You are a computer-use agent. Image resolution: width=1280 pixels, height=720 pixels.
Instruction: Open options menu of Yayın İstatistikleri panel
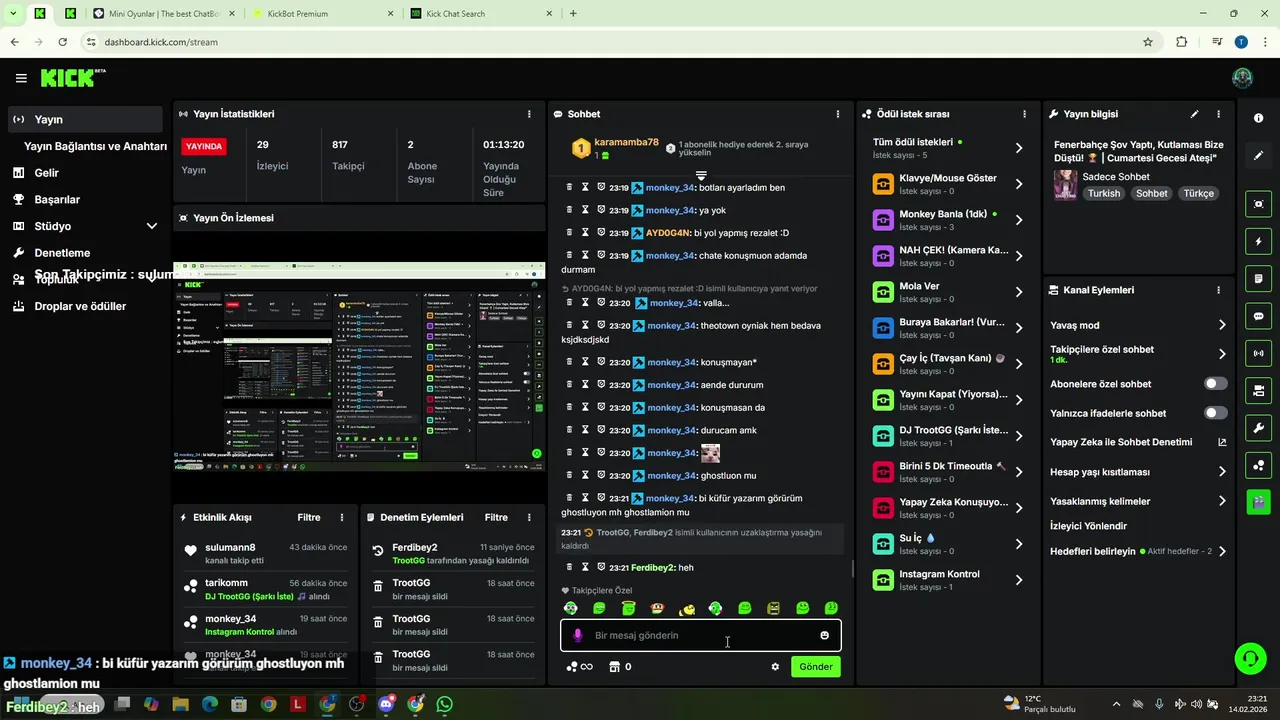pos(529,114)
